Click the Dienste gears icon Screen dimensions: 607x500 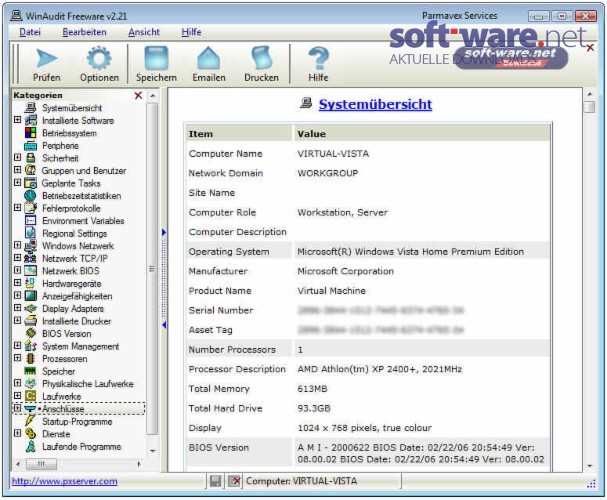point(30,434)
